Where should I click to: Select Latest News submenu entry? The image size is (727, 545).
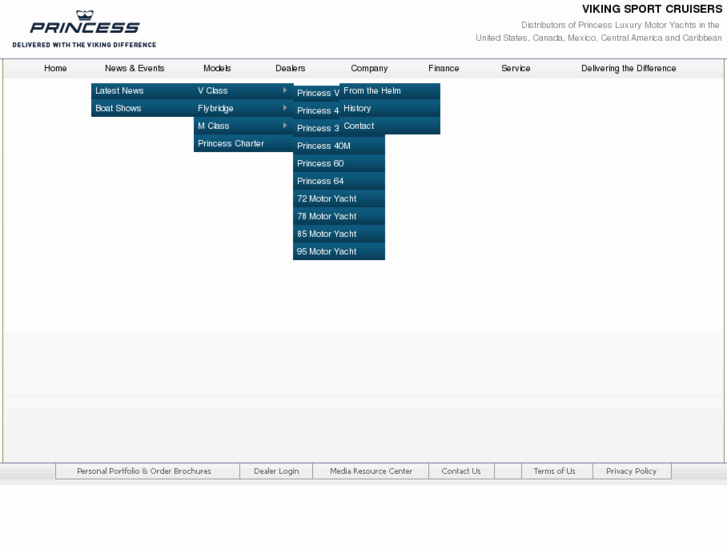pyautogui.click(x=142, y=91)
